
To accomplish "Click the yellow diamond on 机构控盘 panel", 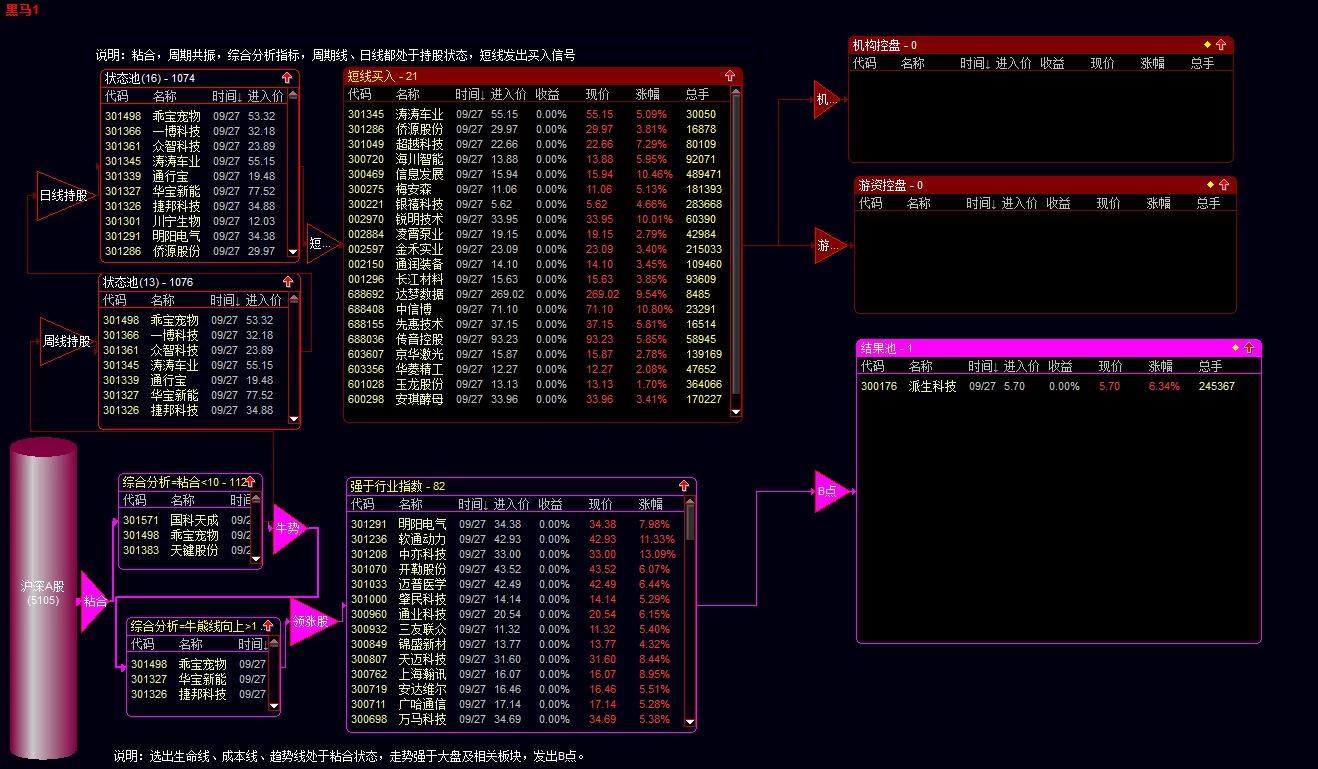I will pyautogui.click(x=1207, y=44).
